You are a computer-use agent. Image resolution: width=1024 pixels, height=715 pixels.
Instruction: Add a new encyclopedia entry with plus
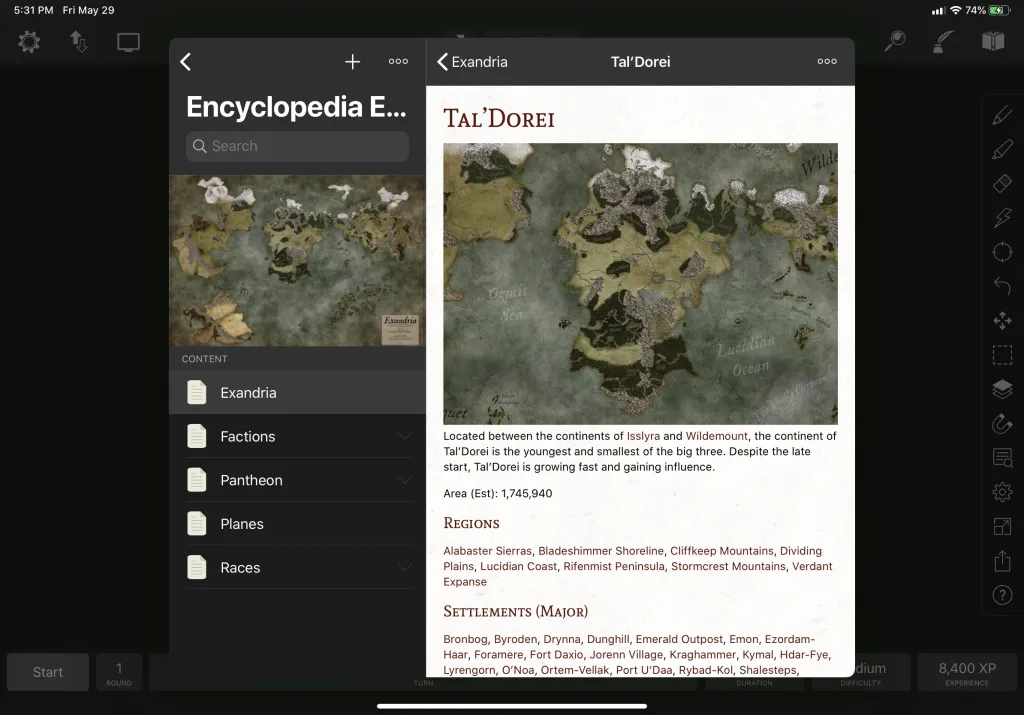pos(353,62)
